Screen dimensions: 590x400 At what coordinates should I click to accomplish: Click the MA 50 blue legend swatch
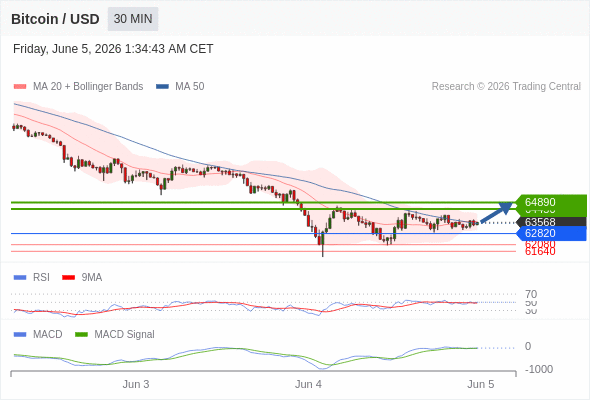(x=162, y=87)
